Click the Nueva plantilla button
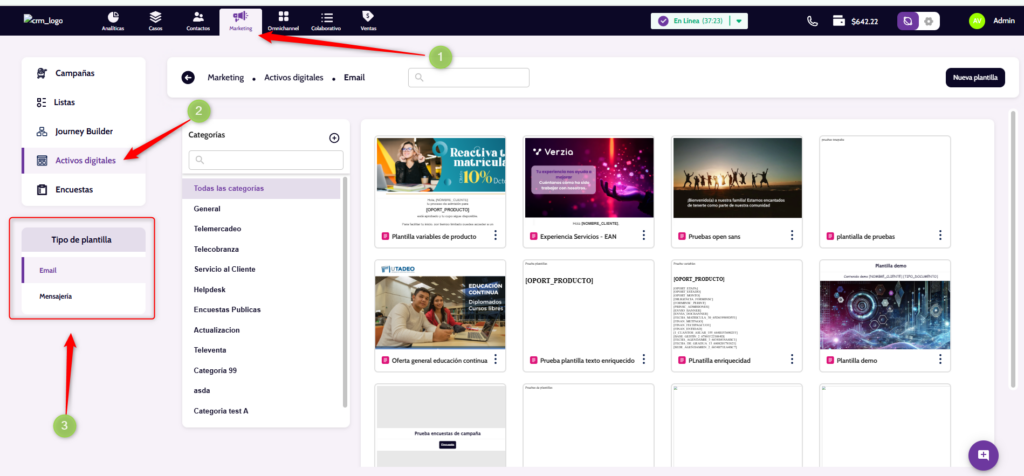Screen dimensions: 1024x476 coord(974,77)
